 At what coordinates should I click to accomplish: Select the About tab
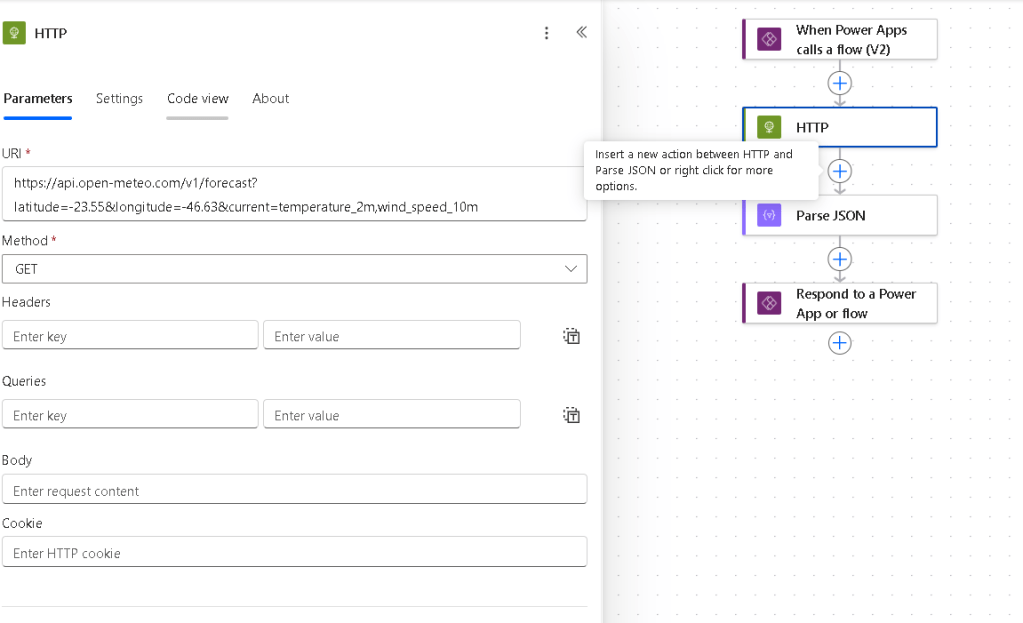270,98
